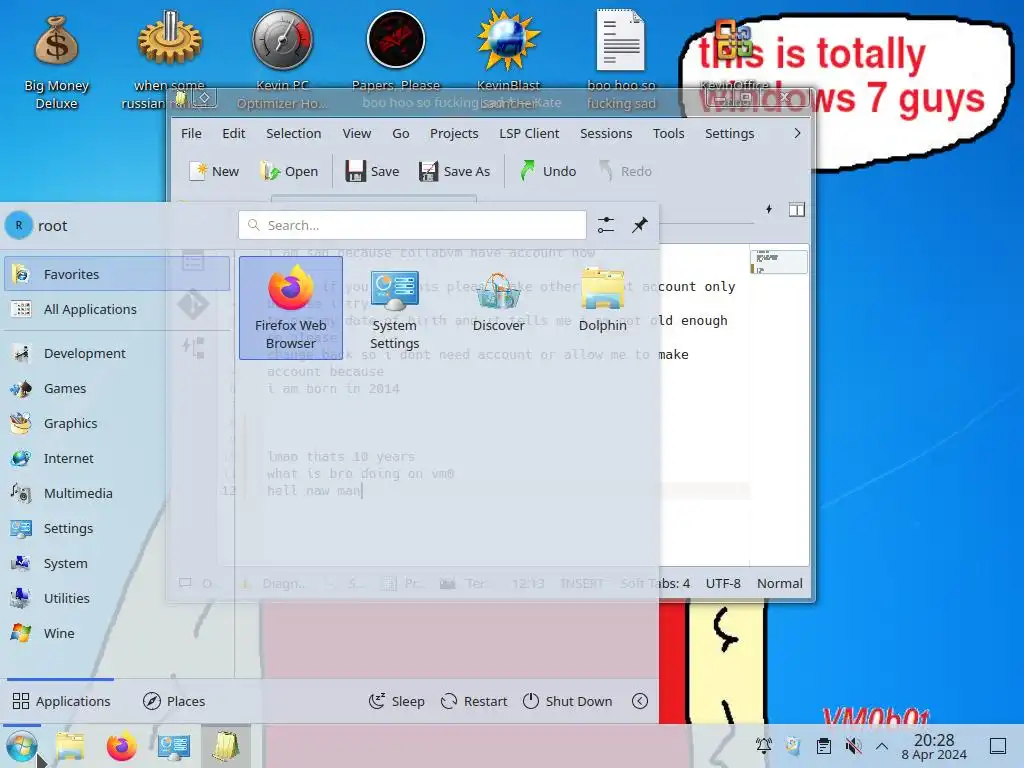This screenshot has height=768, width=1024.
Task: Open the System category
Action: click(x=117, y=563)
